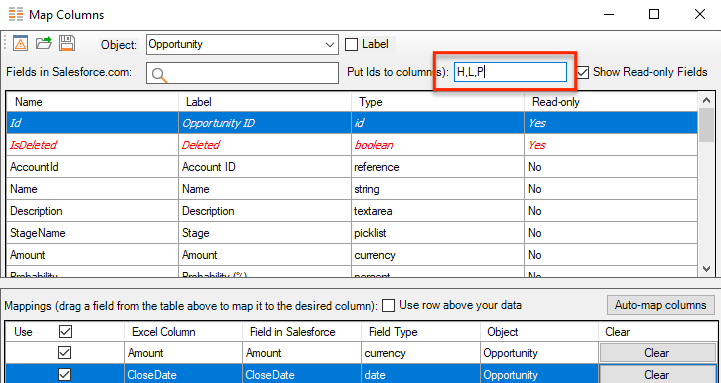Enable Use row above your data
This screenshot has height=383, width=721.
(389, 305)
